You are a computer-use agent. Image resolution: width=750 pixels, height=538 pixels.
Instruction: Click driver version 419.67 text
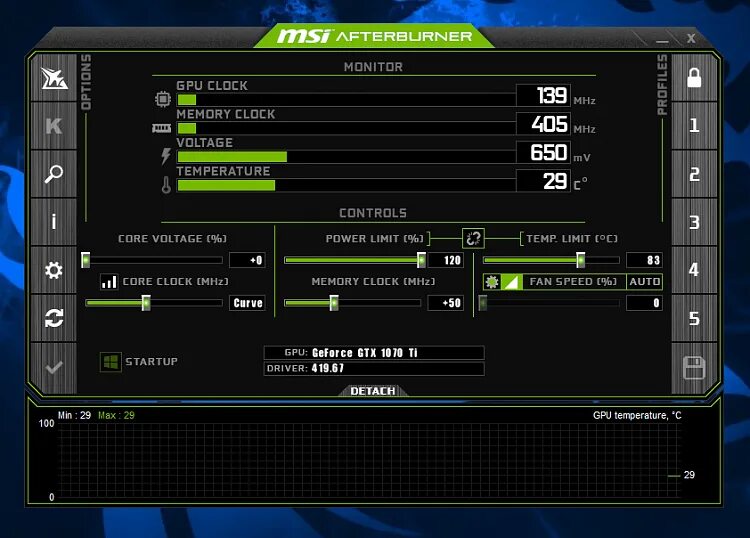(328, 368)
